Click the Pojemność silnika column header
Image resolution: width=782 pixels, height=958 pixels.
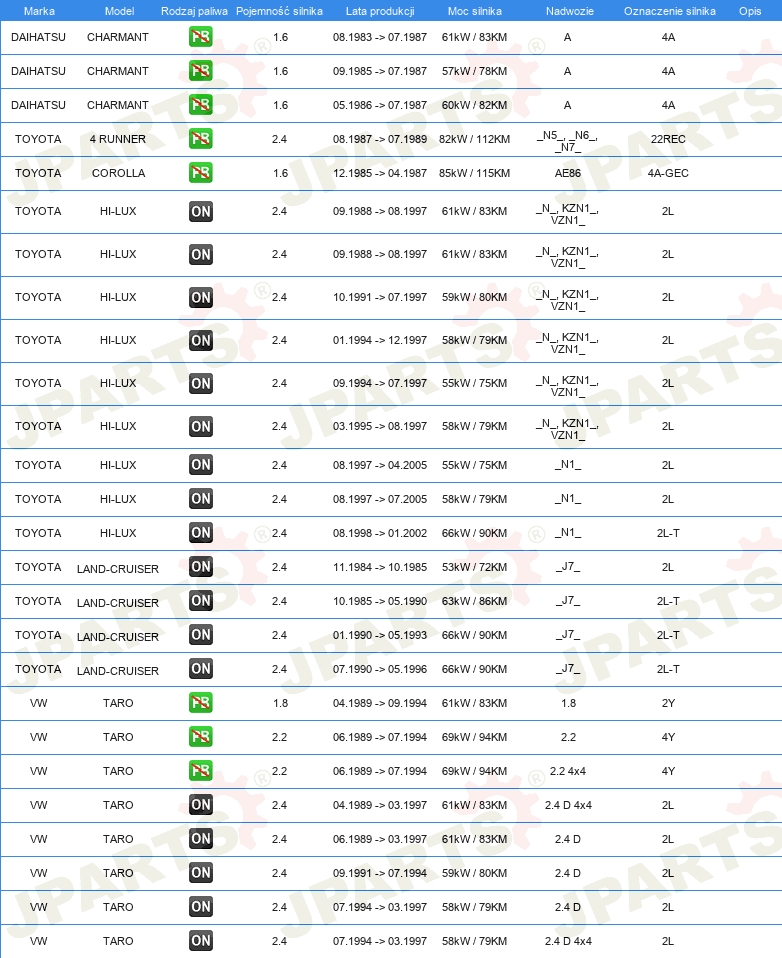(279, 11)
